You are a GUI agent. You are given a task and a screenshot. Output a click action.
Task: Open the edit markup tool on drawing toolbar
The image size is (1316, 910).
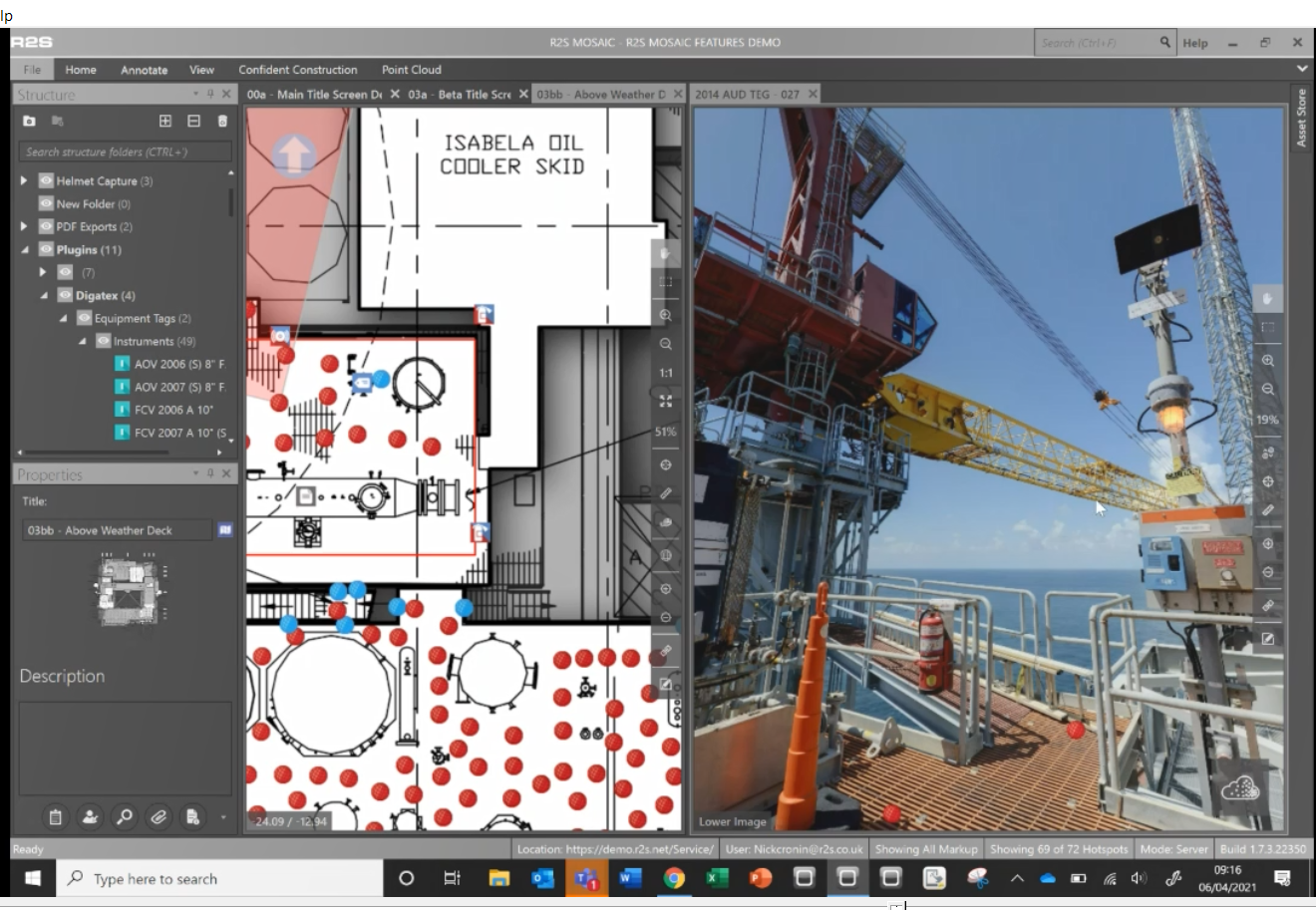point(665,685)
